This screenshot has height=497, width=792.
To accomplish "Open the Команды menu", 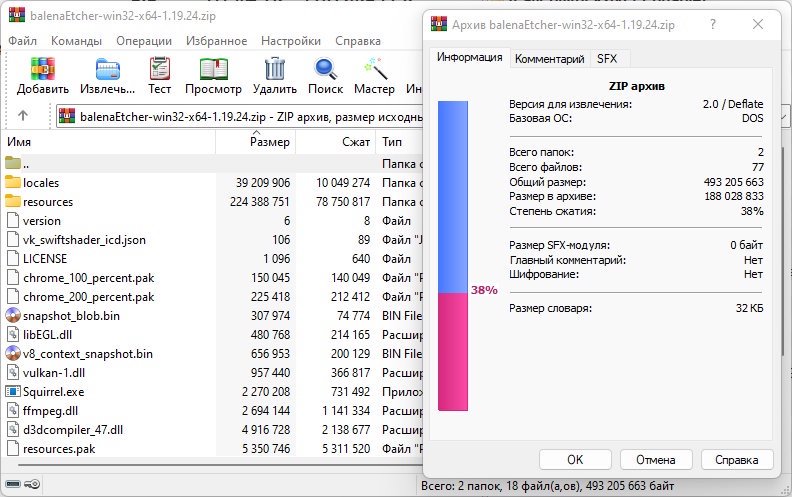I will coord(76,41).
